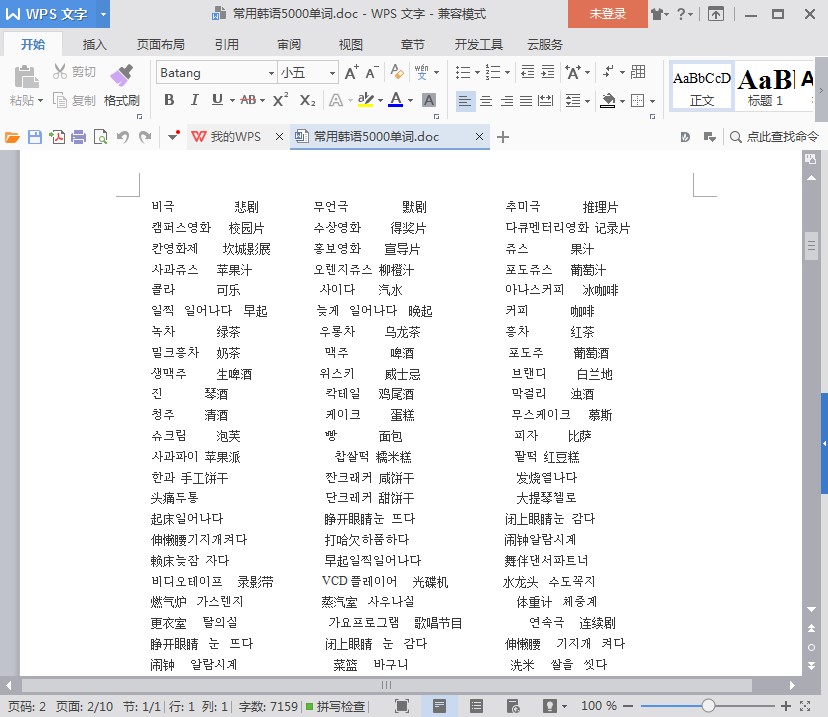The height and width of the screenshot is (717, 828).
Task: Click the zoom out minus button
Action: pyautogui.click(x=628, y=705)
